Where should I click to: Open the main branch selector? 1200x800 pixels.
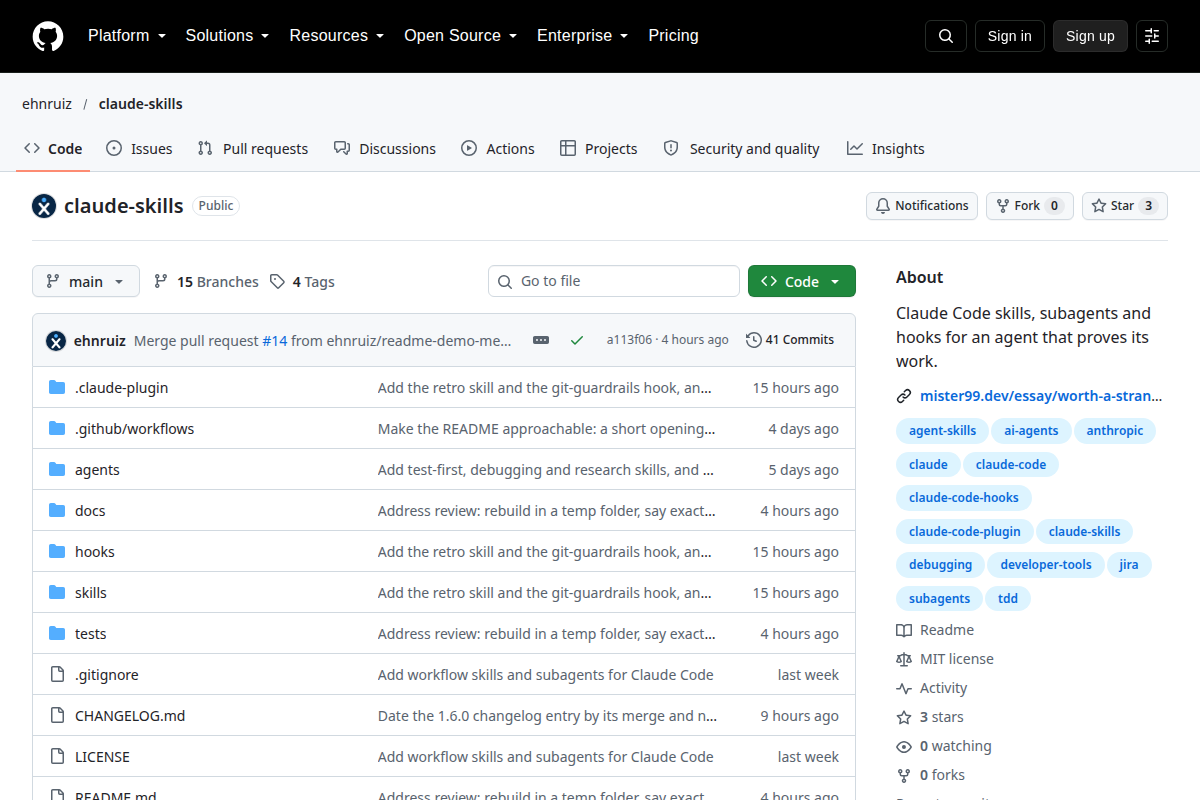coord(86,282)
